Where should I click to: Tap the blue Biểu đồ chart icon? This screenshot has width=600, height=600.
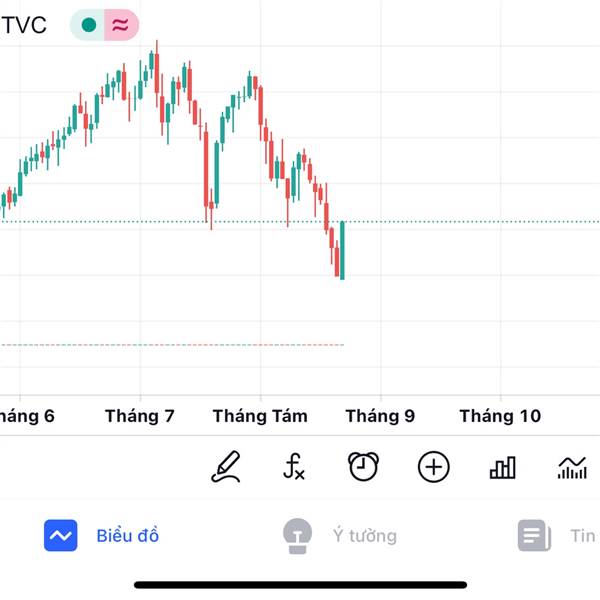[60, 535]
